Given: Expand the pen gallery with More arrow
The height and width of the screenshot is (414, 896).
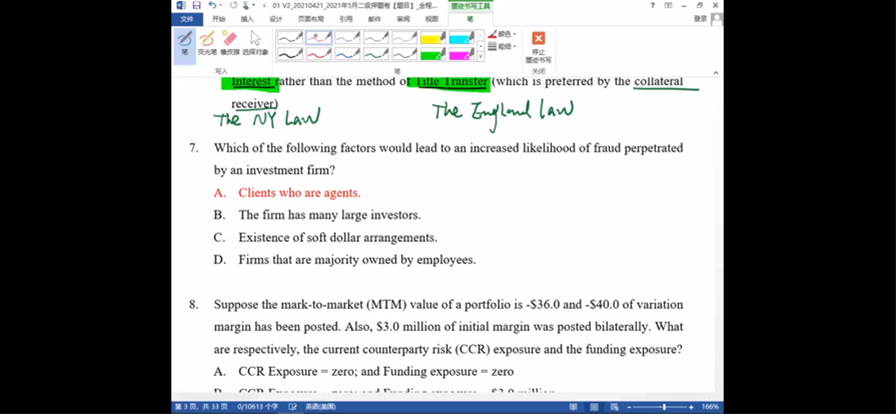Looking at the screenshot, I should coord(480,57).
